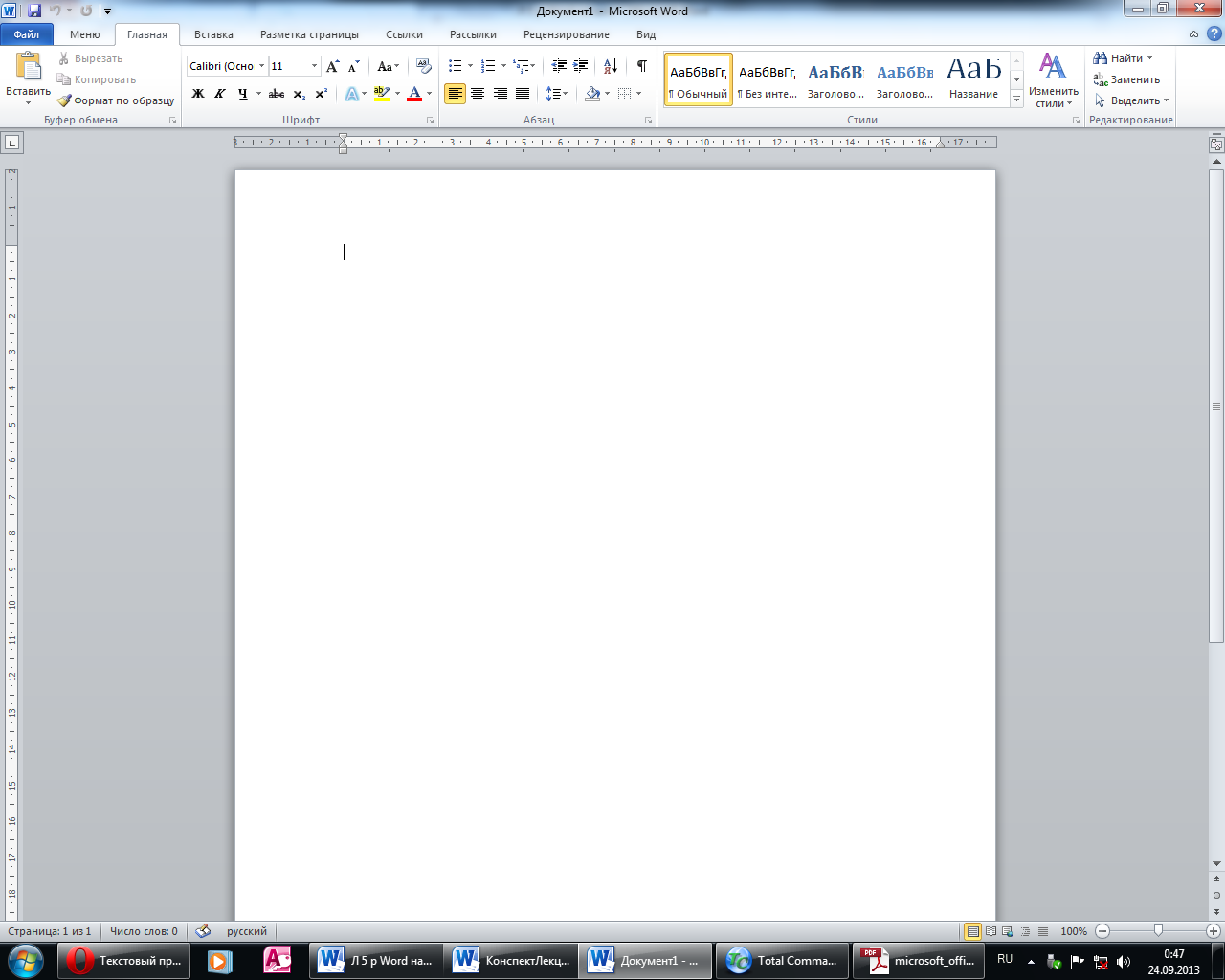Click the Clear Formatting eraser icon
Viewport: 1225px width, 980px height.
click(x=424, y=66)
